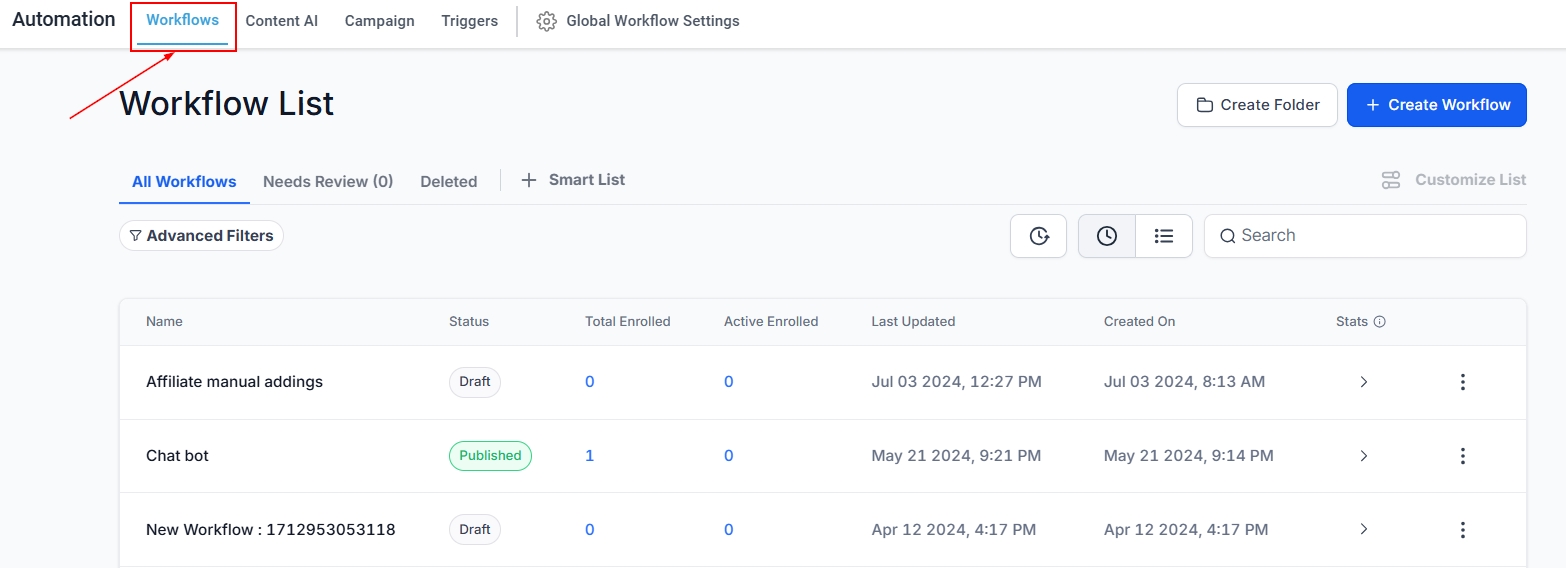Open the Advanced Filters panel
Viewport: 1566px width, 568px height.
coord(201,236)
